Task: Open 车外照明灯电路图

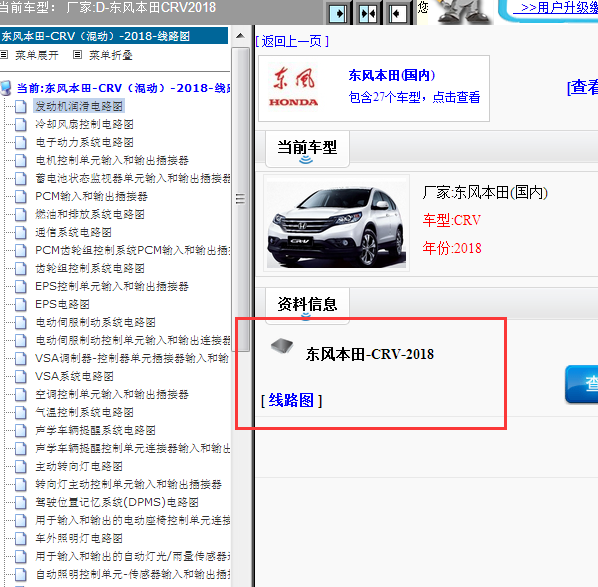Action: click(x=79, y=539)
